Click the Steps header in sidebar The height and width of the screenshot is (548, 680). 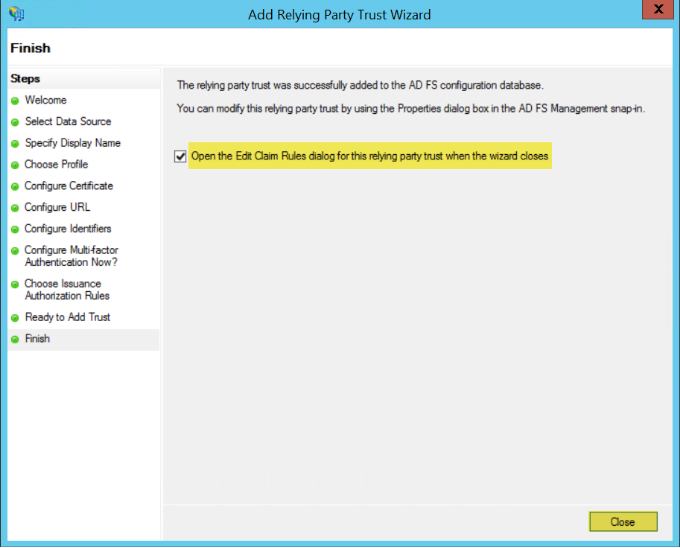pyautogui.click(x=25, y=78)
